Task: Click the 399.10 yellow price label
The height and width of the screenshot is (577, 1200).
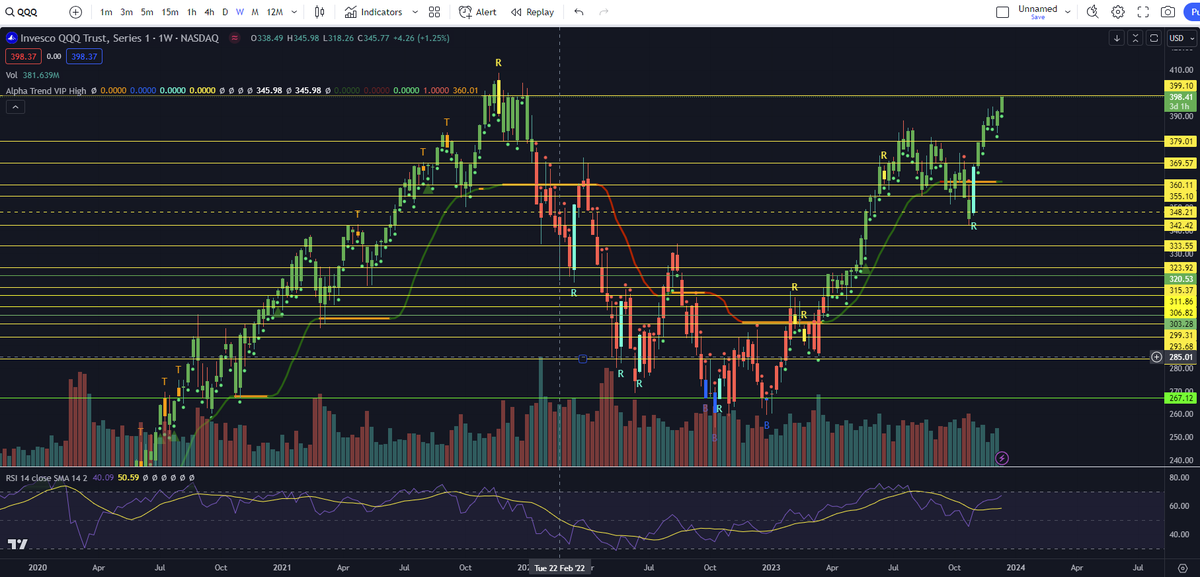Action: [1181, 86]
